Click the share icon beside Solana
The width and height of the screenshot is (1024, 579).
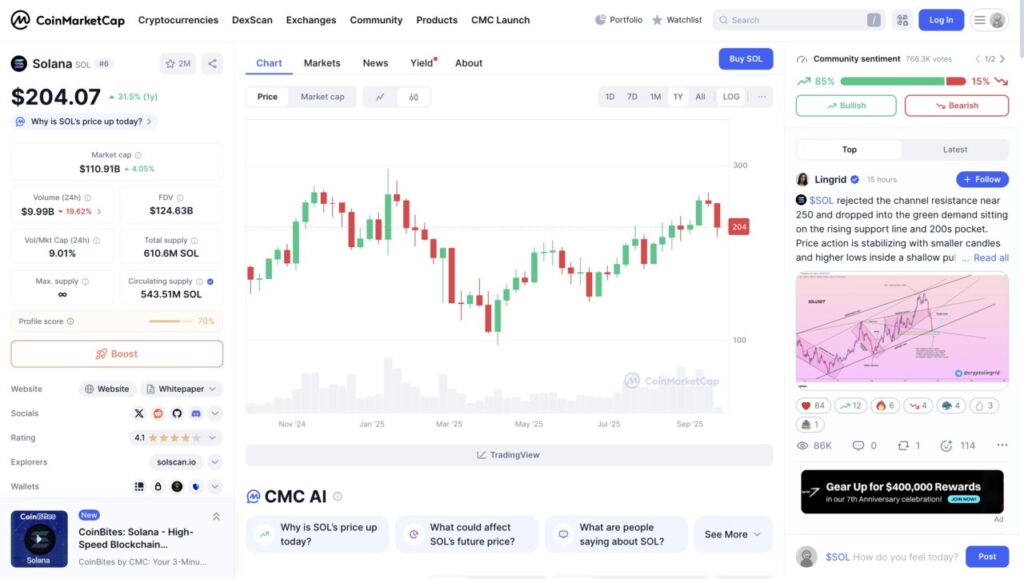(x=212, y=63)
